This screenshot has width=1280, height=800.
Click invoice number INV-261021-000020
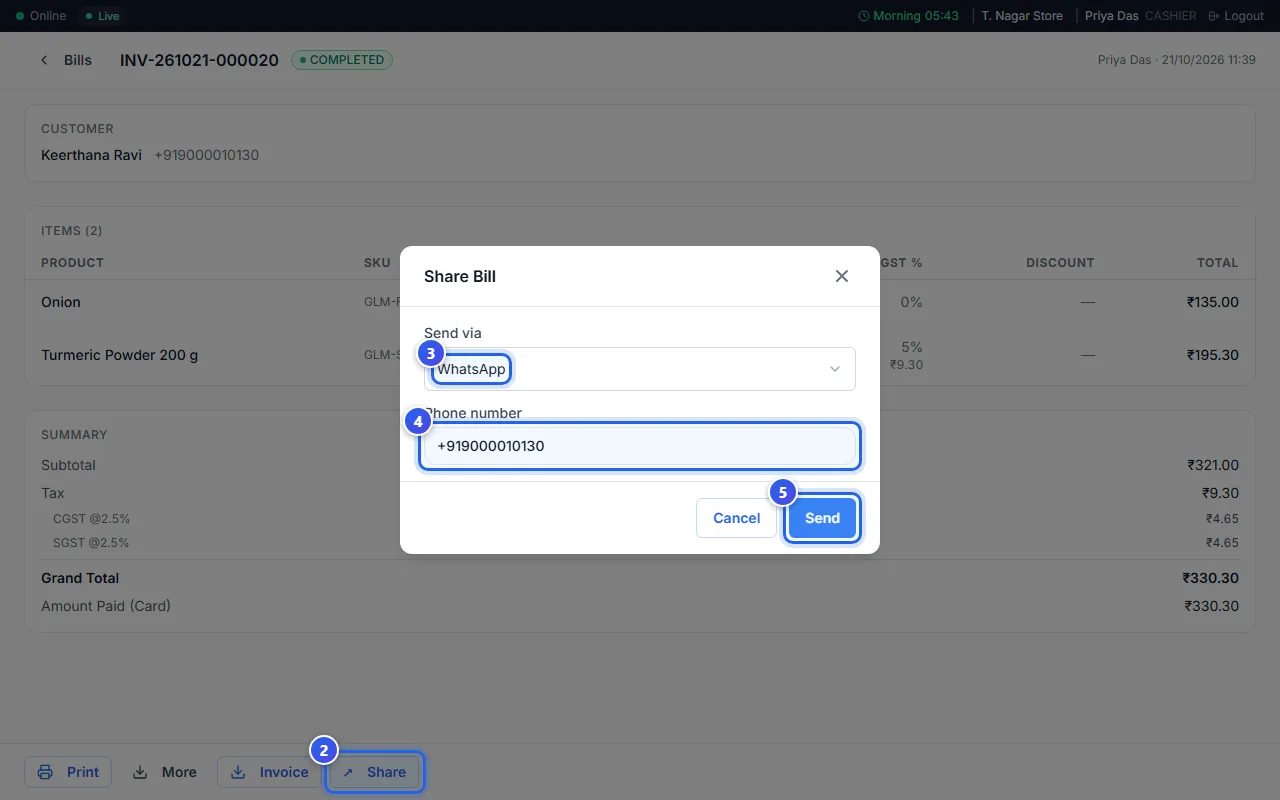[199, 60]
